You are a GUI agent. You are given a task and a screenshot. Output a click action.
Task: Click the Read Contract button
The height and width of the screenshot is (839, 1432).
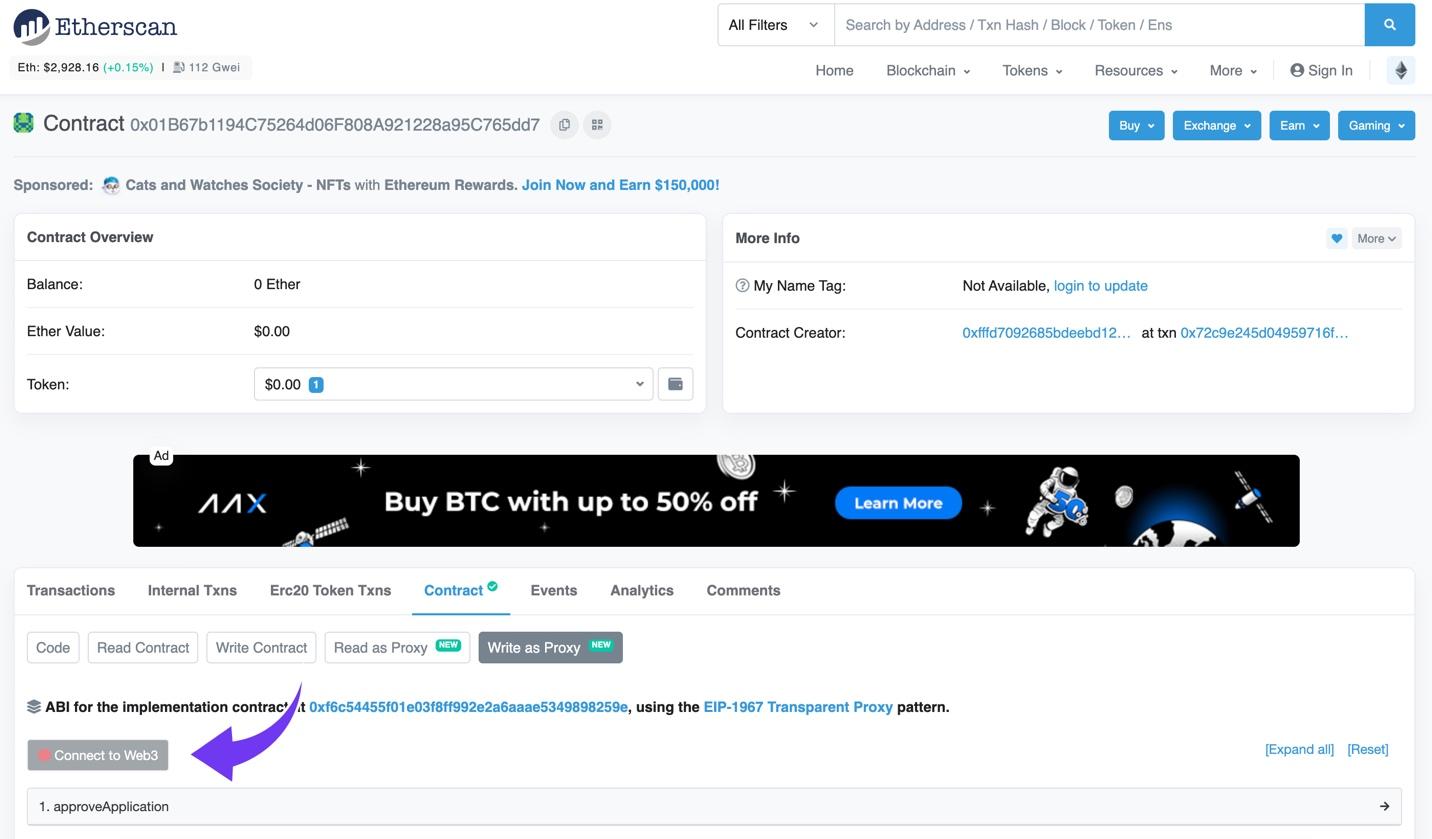(143, 647)
